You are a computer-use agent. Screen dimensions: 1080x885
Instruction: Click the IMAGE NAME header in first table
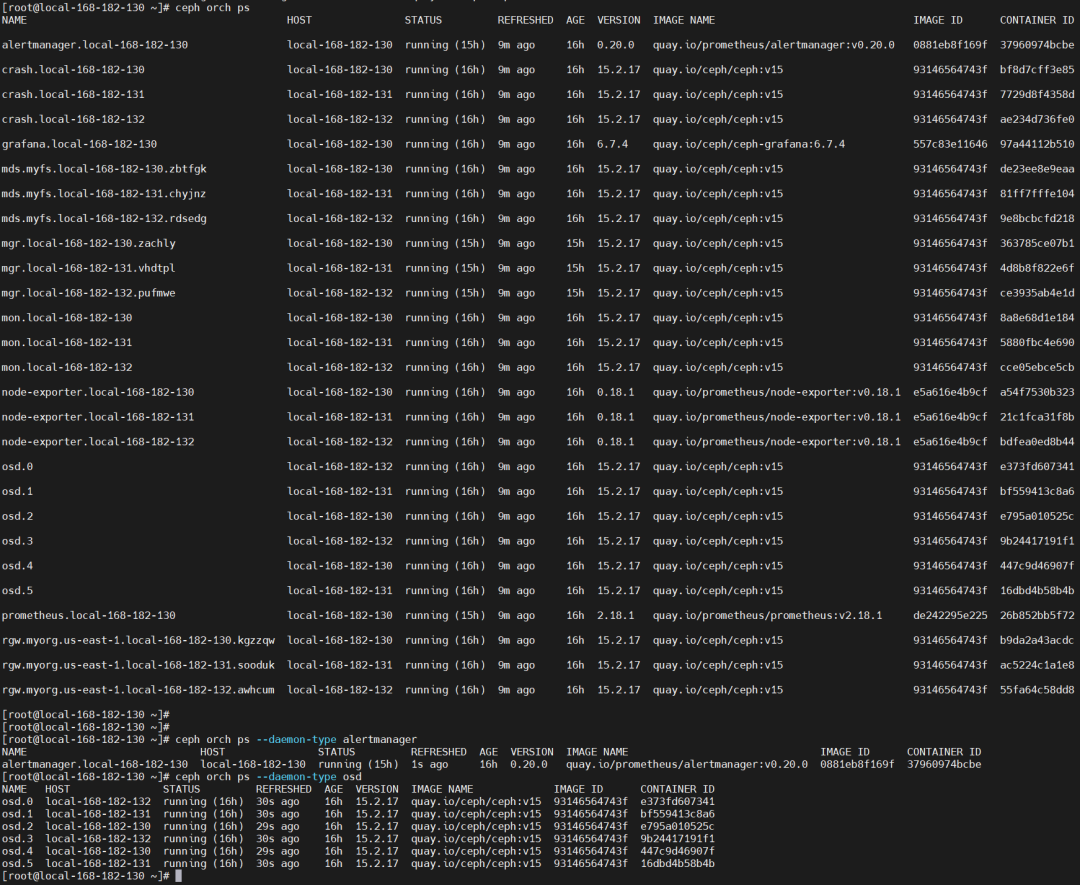684,20
